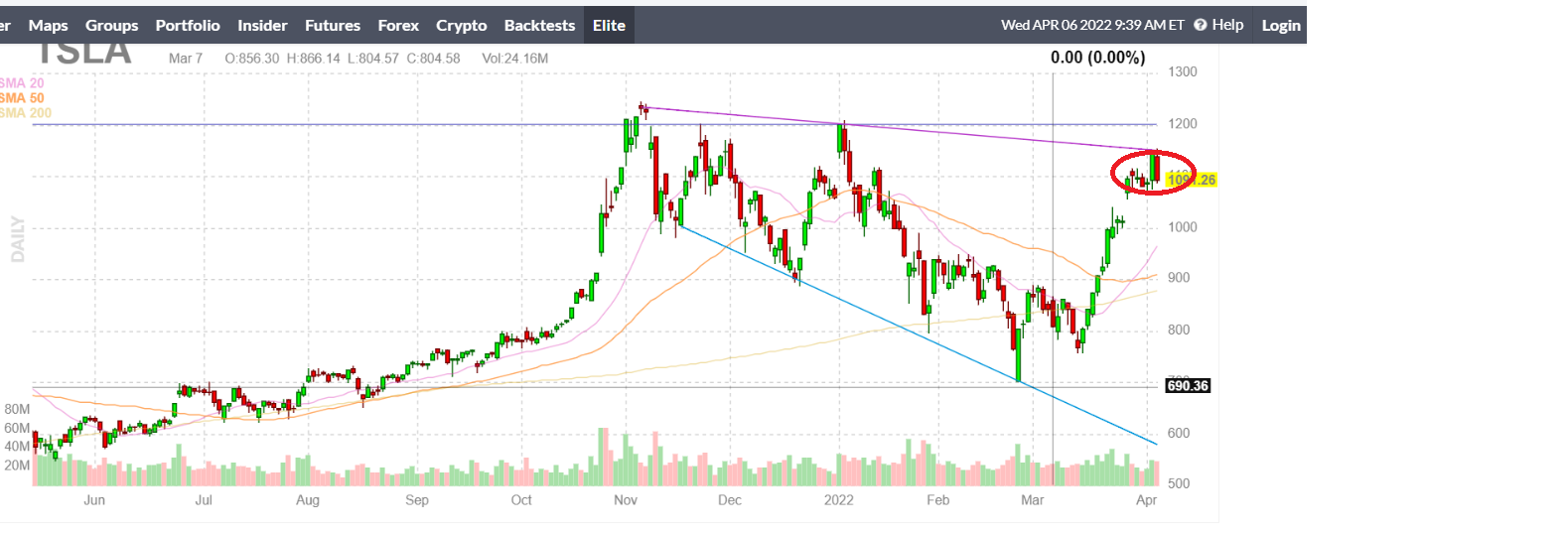The width and height of the screenshot is (1568, 533).
Task: Click the Login link
Action: tap(1281, 26)
